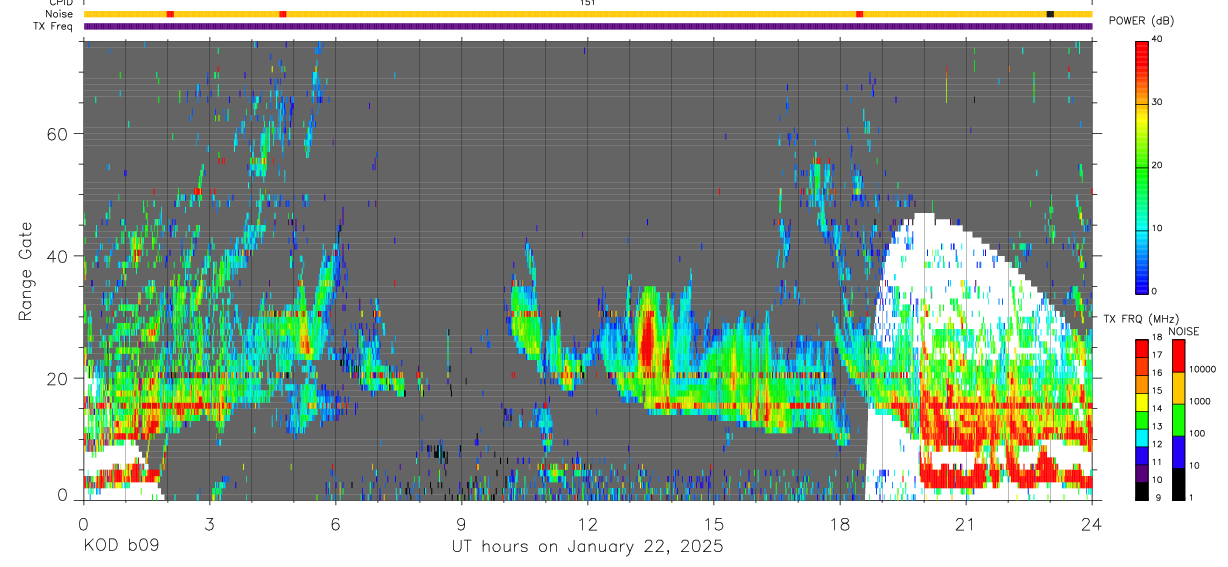This screenshot has height=567, width=1228.
Task: Click the '20' range gate tick label
Action: point(58,378)
